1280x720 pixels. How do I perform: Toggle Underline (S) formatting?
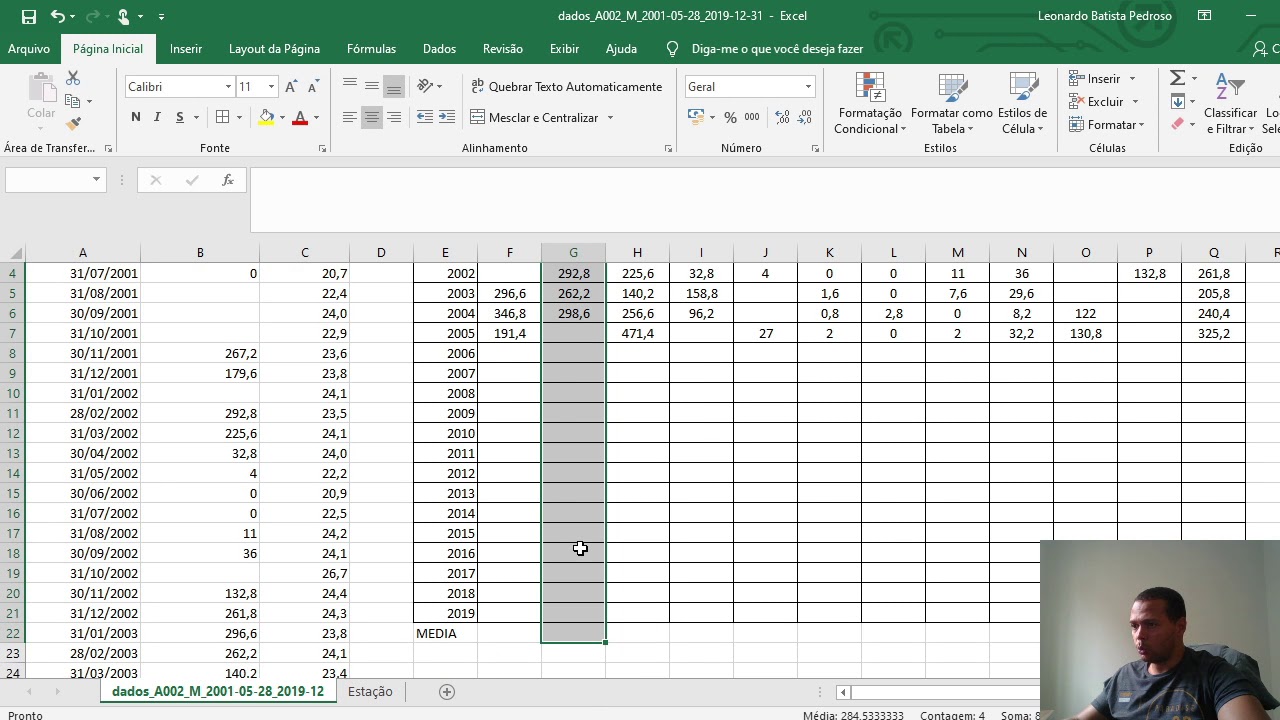[180, 117]
